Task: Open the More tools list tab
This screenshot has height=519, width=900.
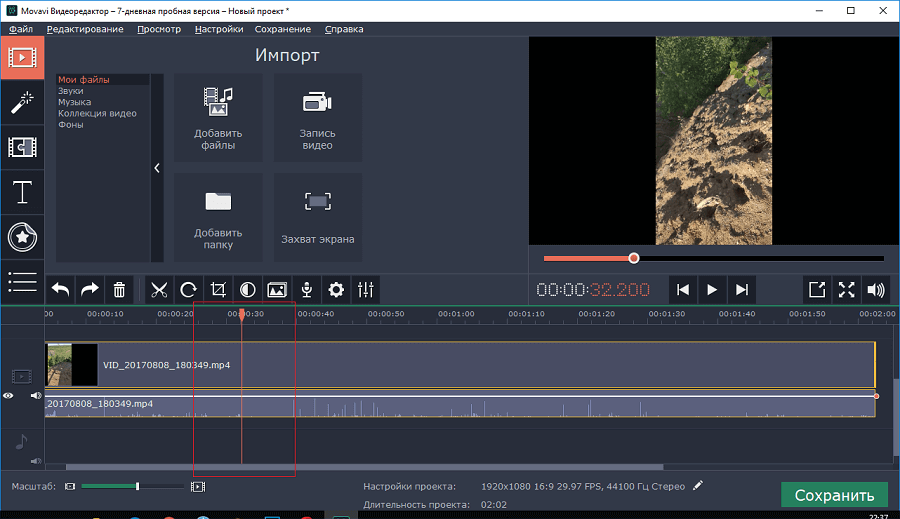Action: click(x=22, y=281)
